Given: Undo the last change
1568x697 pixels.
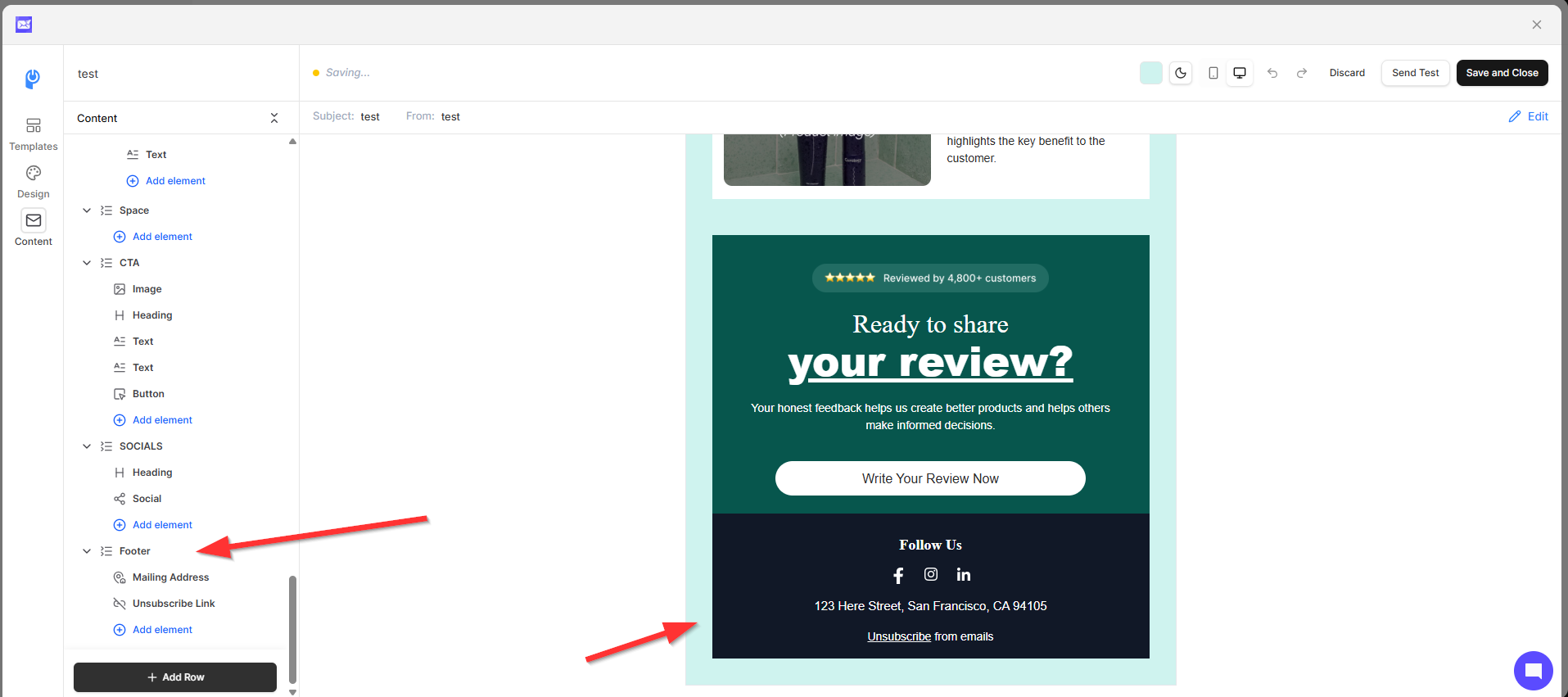Looking at the screenshot, I should 1272,73.
